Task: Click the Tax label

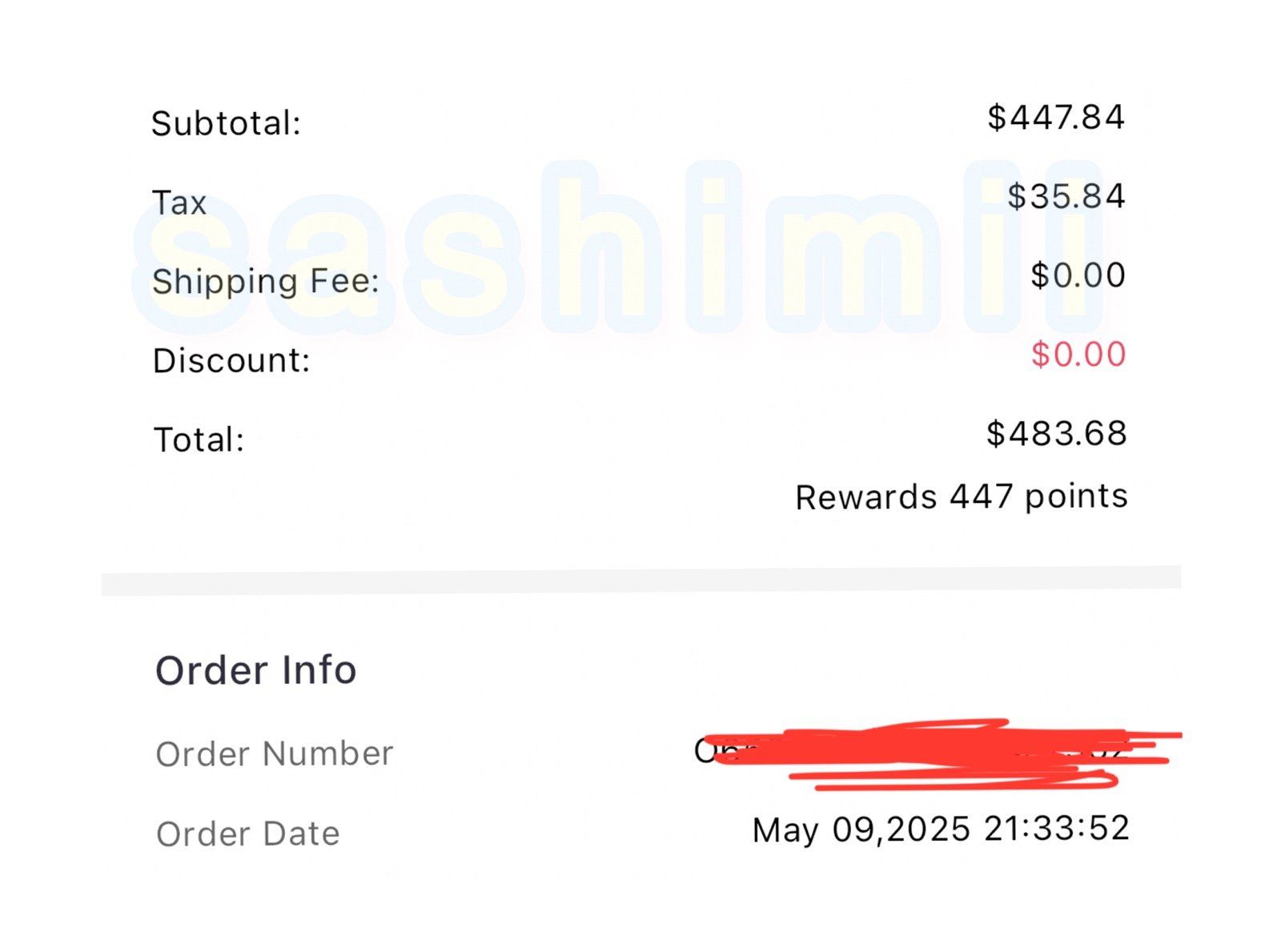Action: (179, 203)
